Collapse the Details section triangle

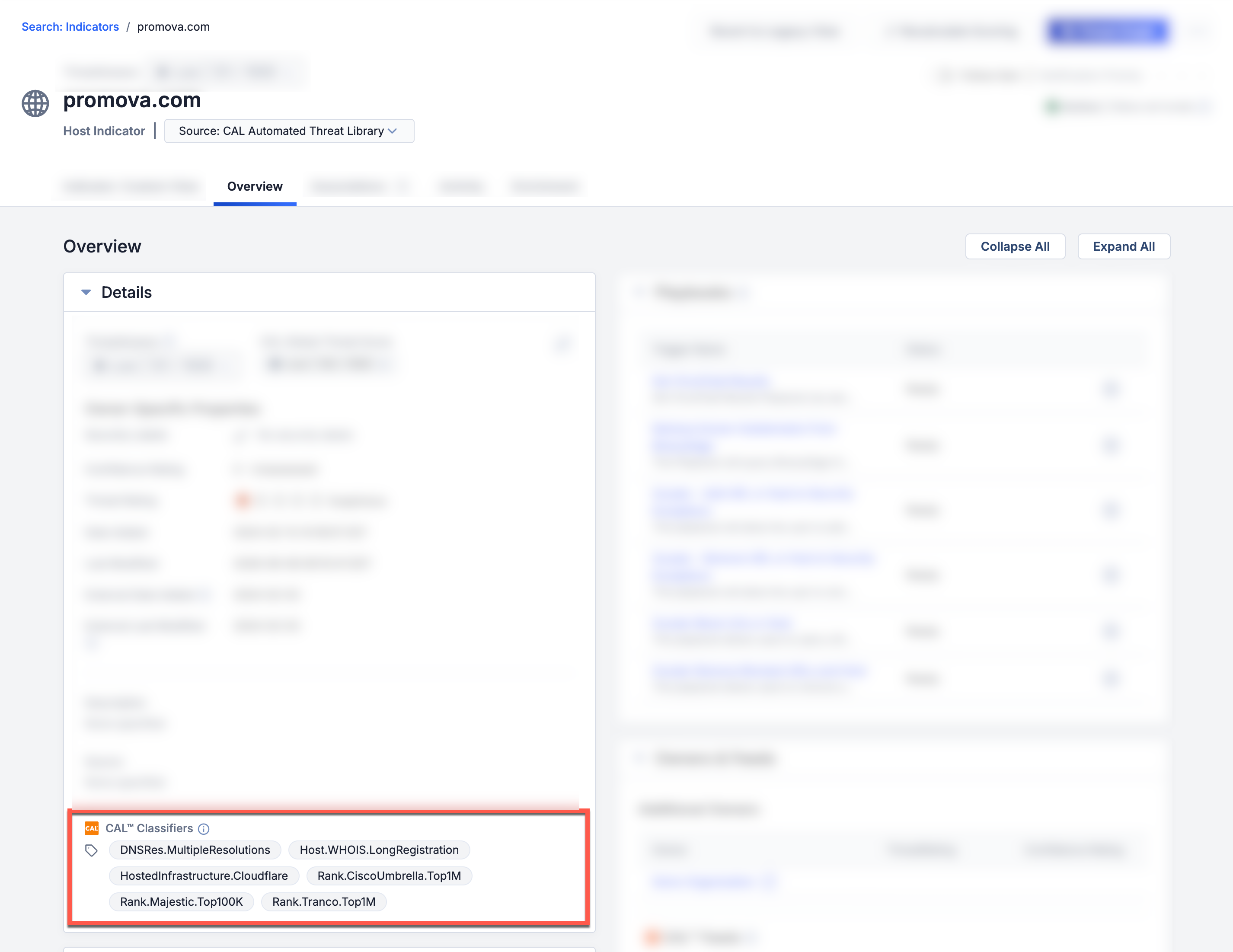(86, 293)
